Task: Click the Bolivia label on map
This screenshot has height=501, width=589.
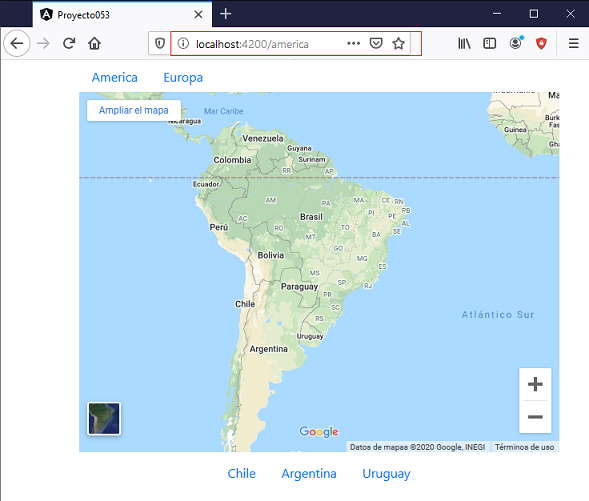Action: (x=271, y=255)
